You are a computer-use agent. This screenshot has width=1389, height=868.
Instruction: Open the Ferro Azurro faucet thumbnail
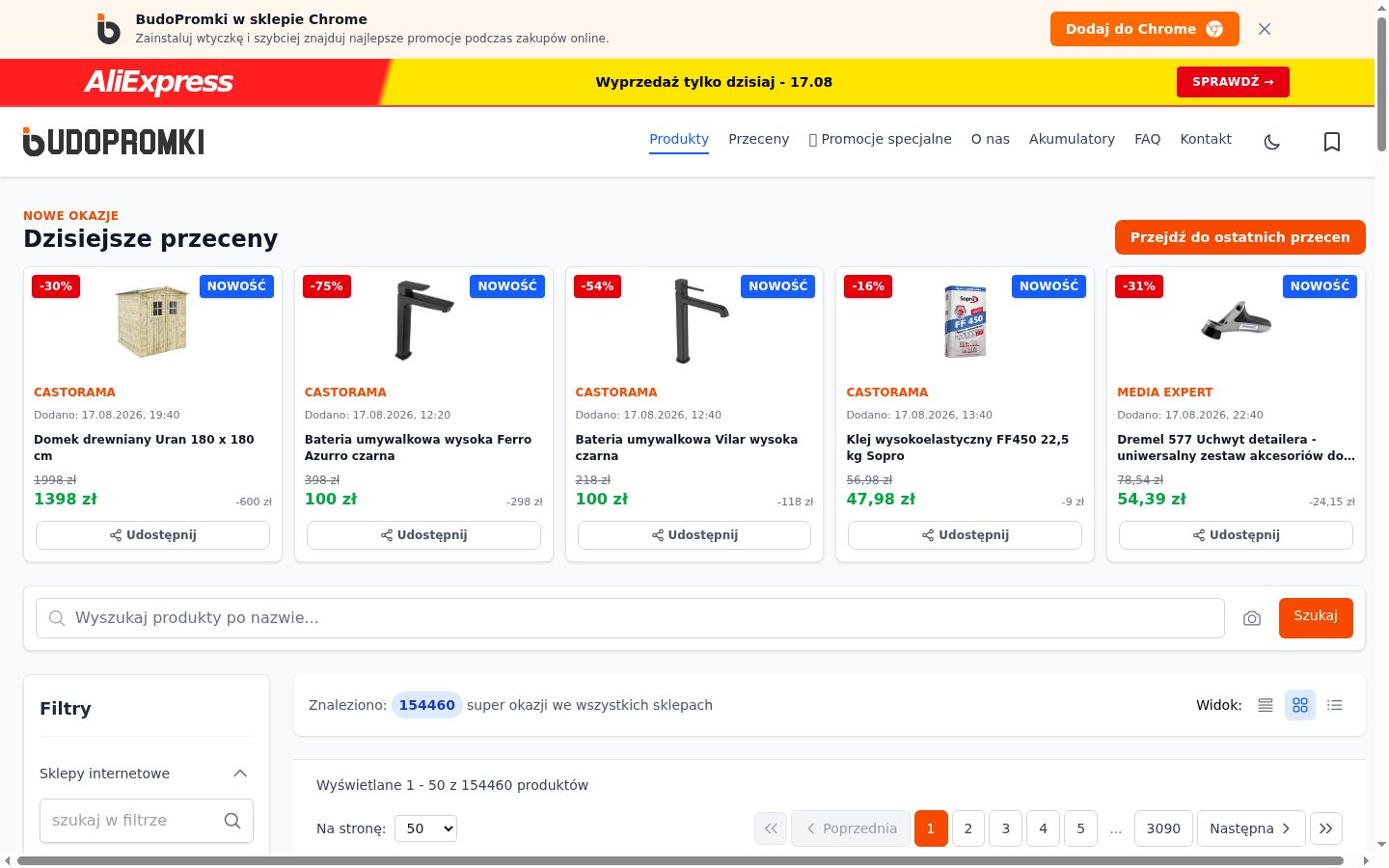[x=423, y=321]
